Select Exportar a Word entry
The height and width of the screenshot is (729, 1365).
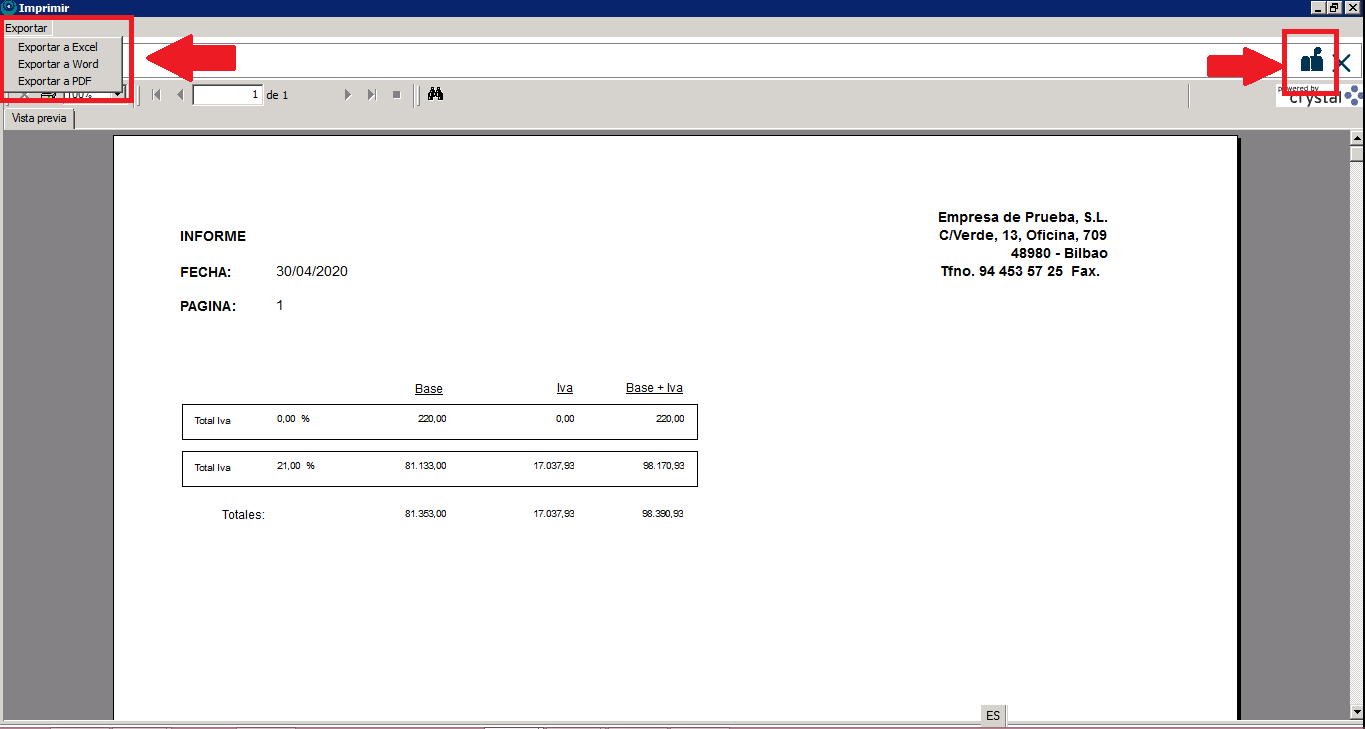[x=58, y=64]
